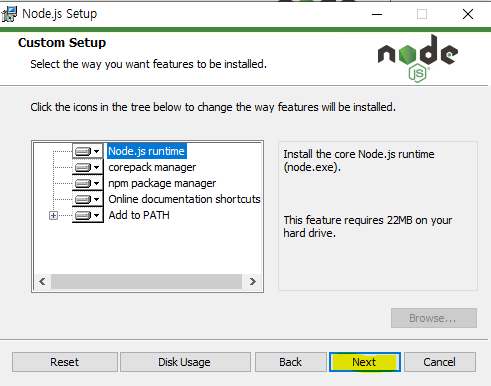Open npm package manager feature dropdown

[x=88, y=183]
